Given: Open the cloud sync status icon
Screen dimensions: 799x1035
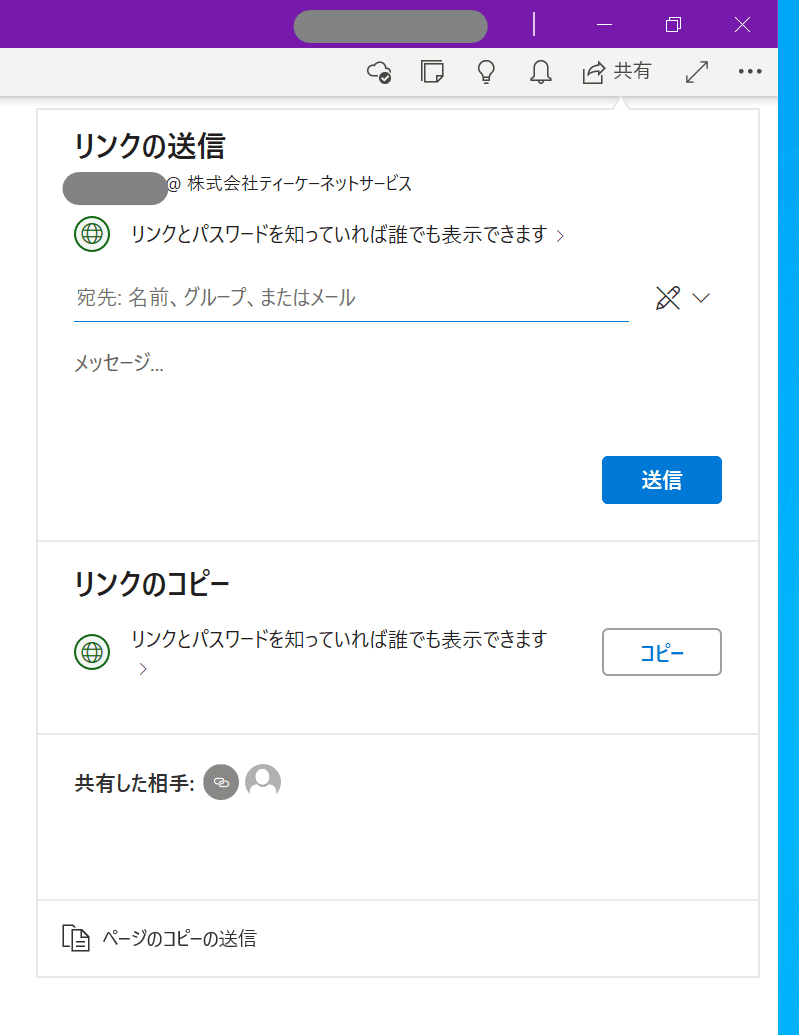Looking at the screenshot, I should tap(379, 72).
